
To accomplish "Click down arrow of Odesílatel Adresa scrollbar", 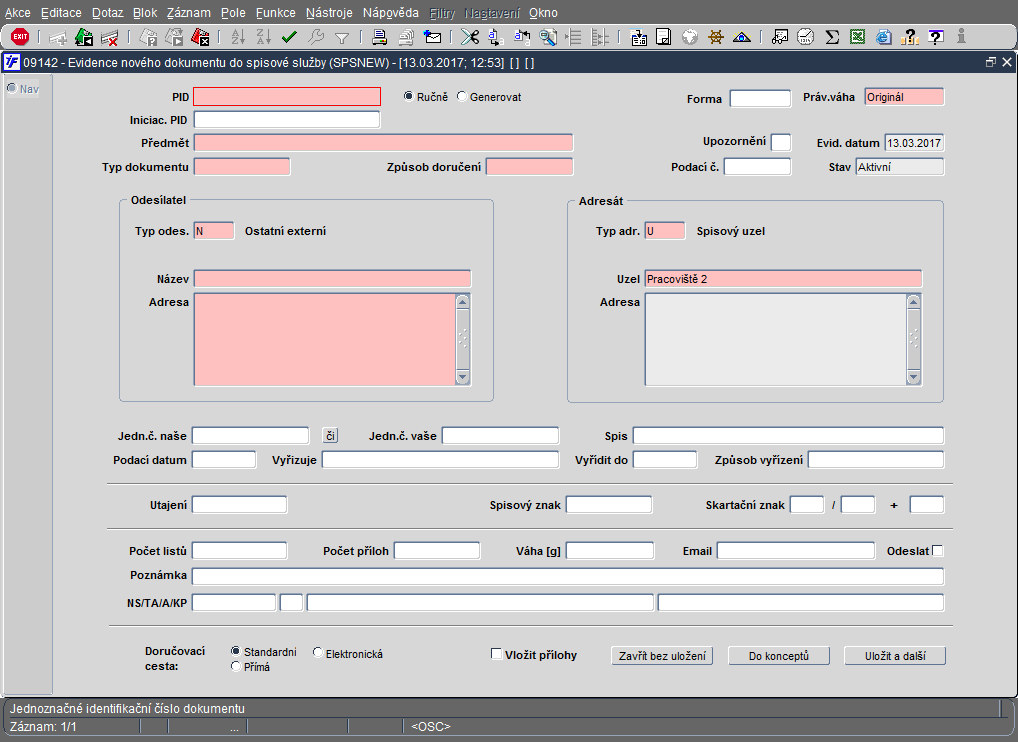I will 462,377.
